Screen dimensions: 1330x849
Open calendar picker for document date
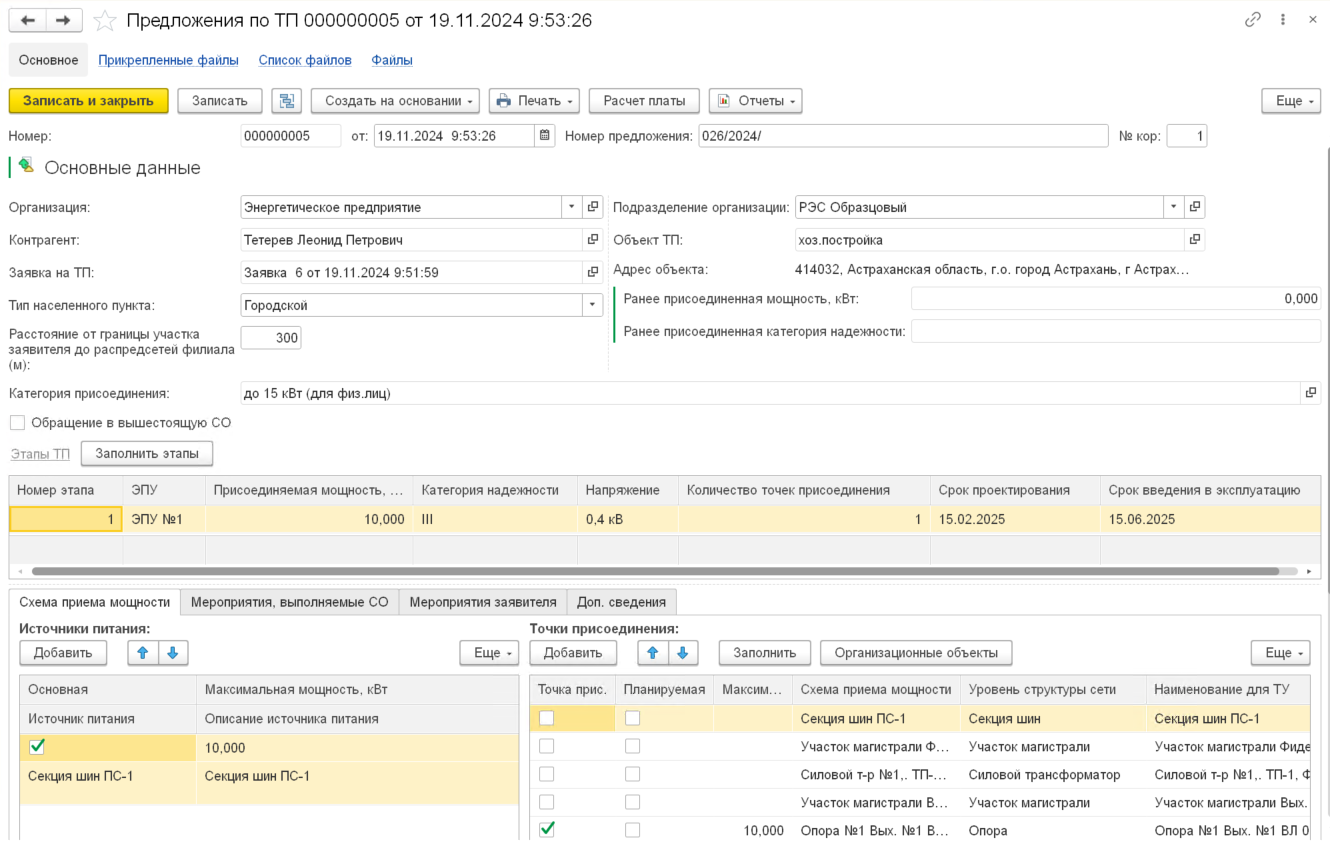click(x=544, y=136)
